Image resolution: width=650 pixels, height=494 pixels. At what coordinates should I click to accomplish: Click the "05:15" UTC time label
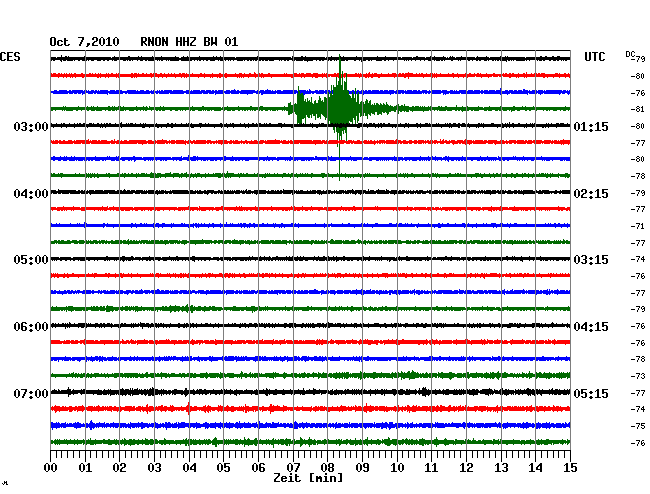(x=591, y=393)
